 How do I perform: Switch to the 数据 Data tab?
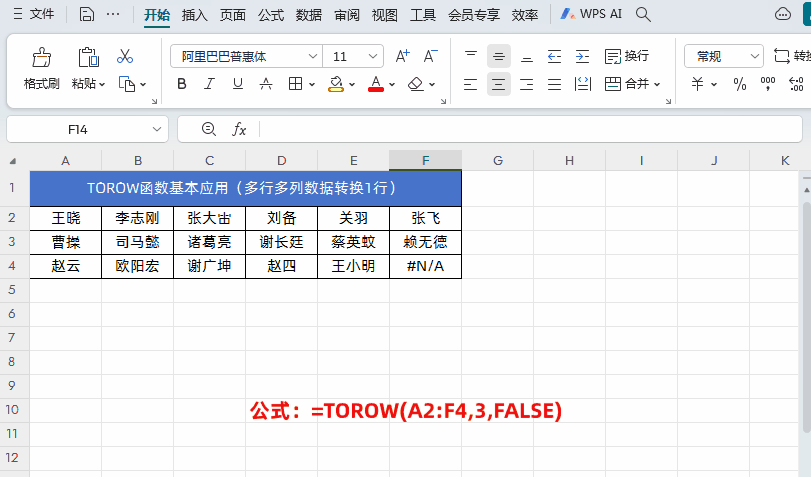(309, 15)
